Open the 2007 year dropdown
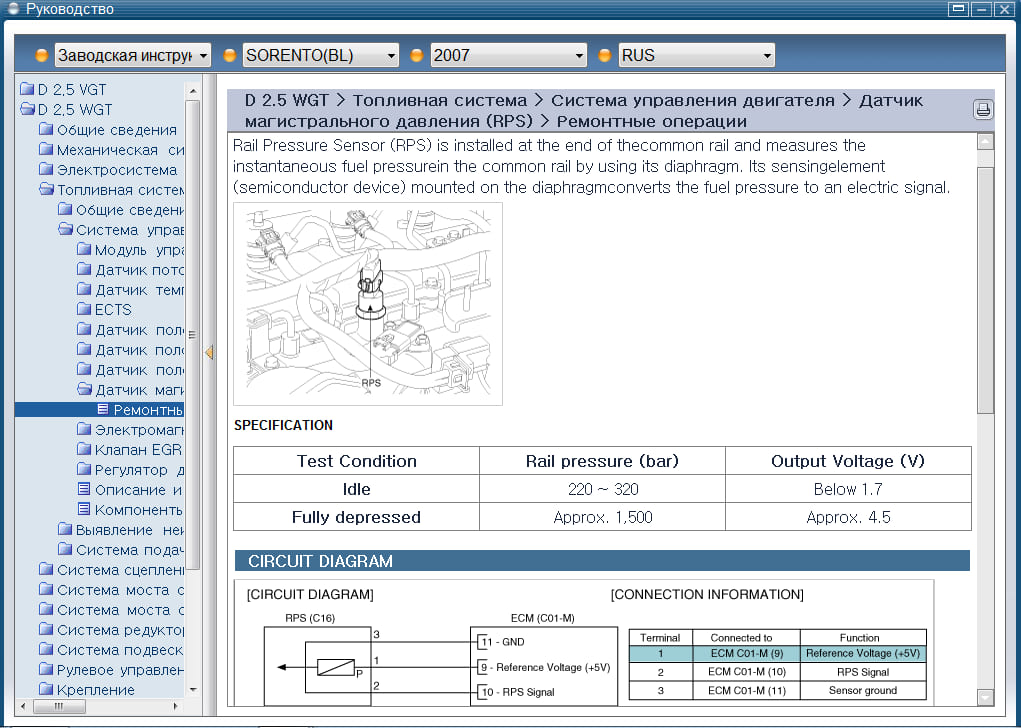This screenshot has width=1021, height=728. pyautogui.click(x=508, y=55)
